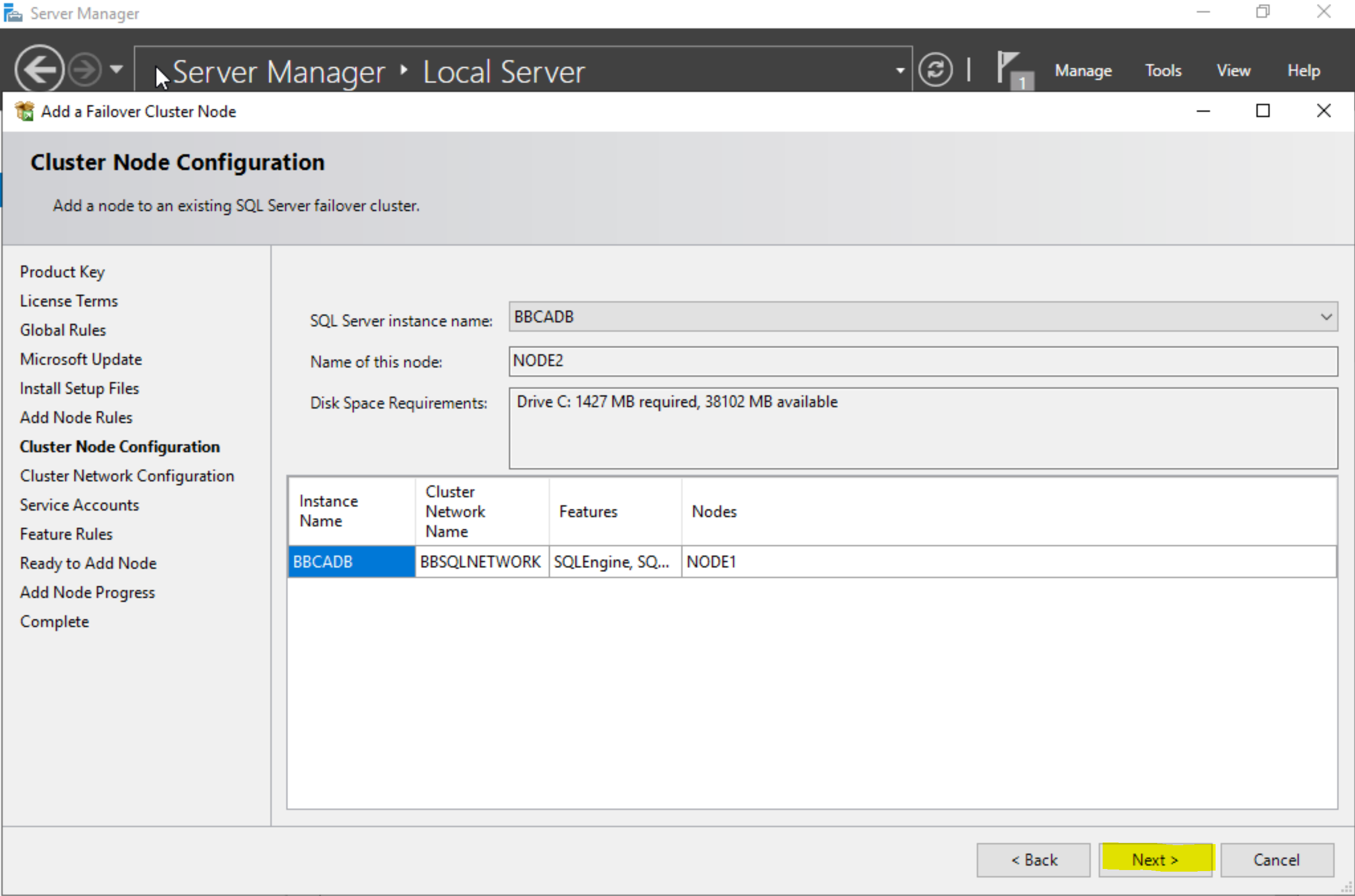
Task: Select Service Accounts step
Action: (x=80, y=505)
